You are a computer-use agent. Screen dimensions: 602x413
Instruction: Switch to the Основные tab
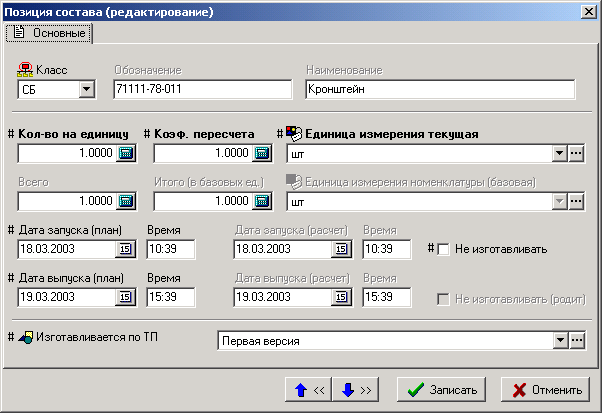coord(51,34)
